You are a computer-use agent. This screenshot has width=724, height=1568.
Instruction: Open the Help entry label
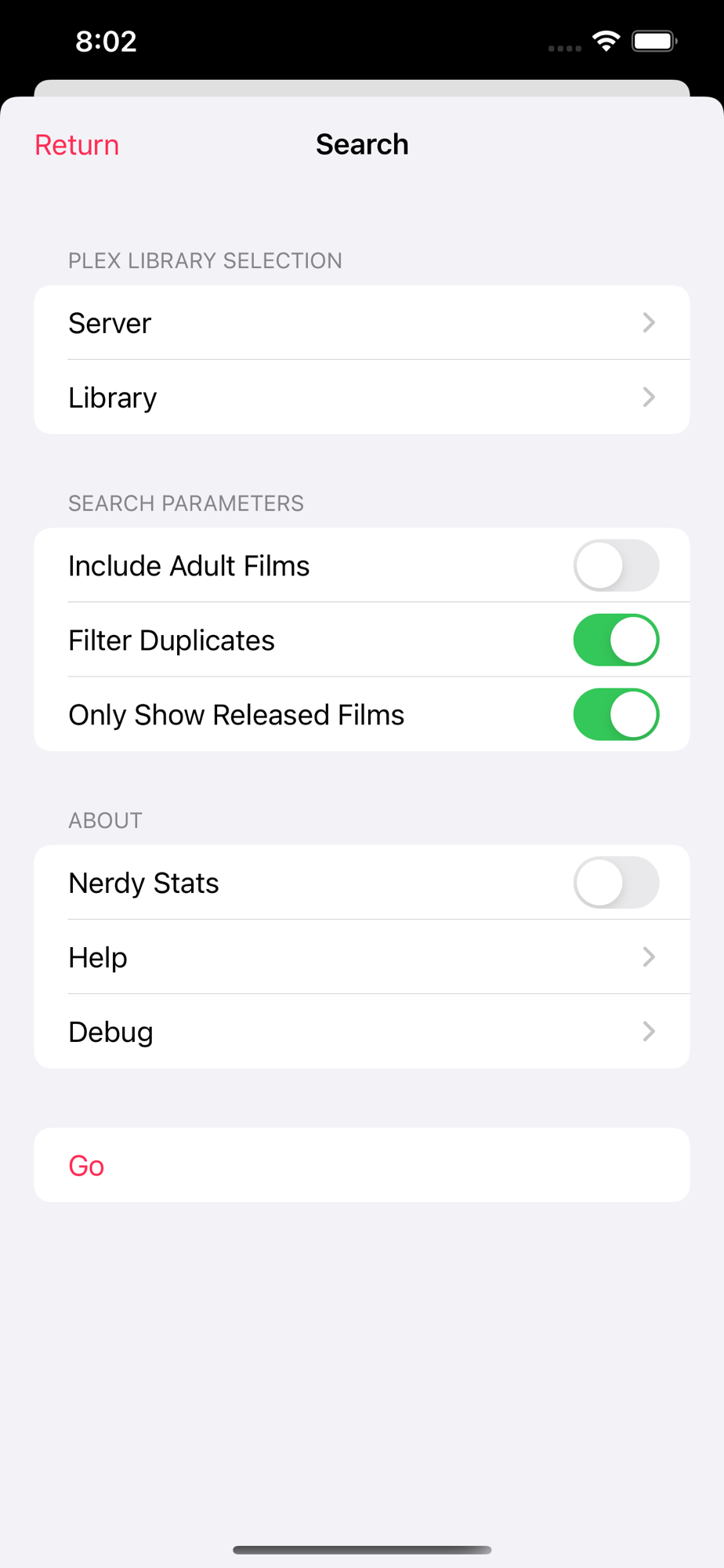click(98, 957)
